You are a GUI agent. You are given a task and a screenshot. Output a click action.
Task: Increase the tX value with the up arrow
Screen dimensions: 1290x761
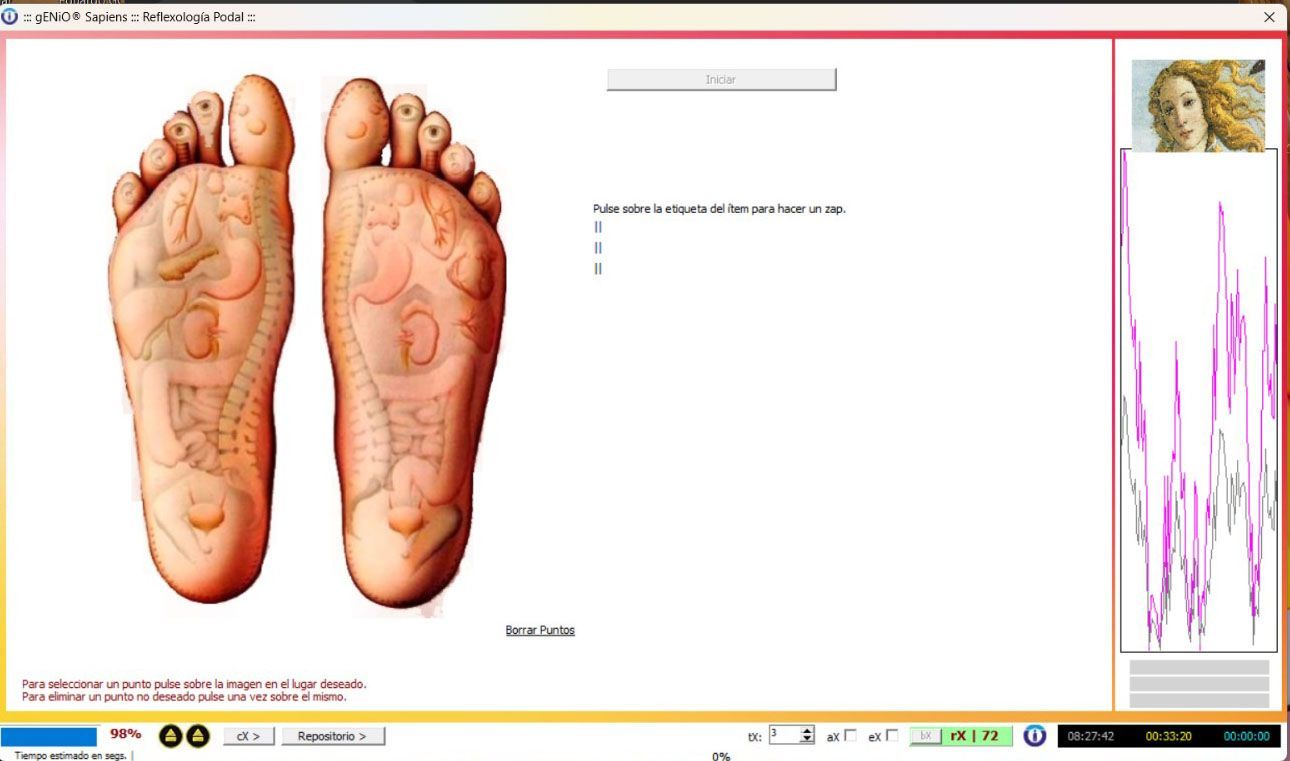click(807, 731)
